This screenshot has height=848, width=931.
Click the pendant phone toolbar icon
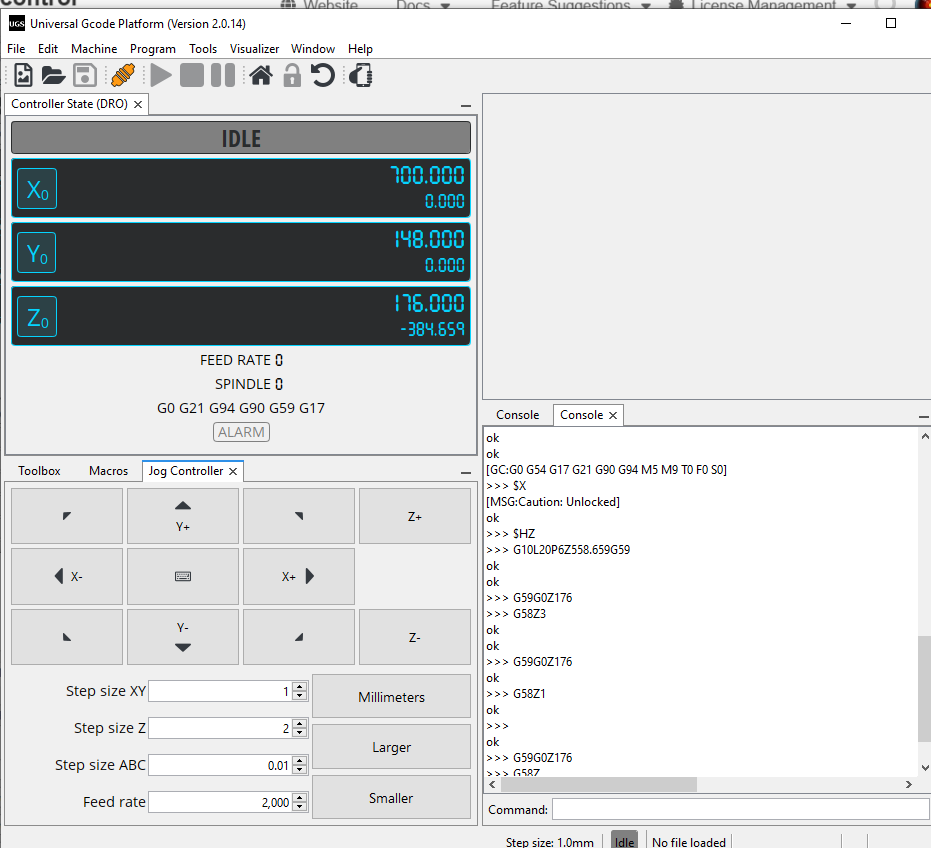pyautogui.click(x=360, y=75)
